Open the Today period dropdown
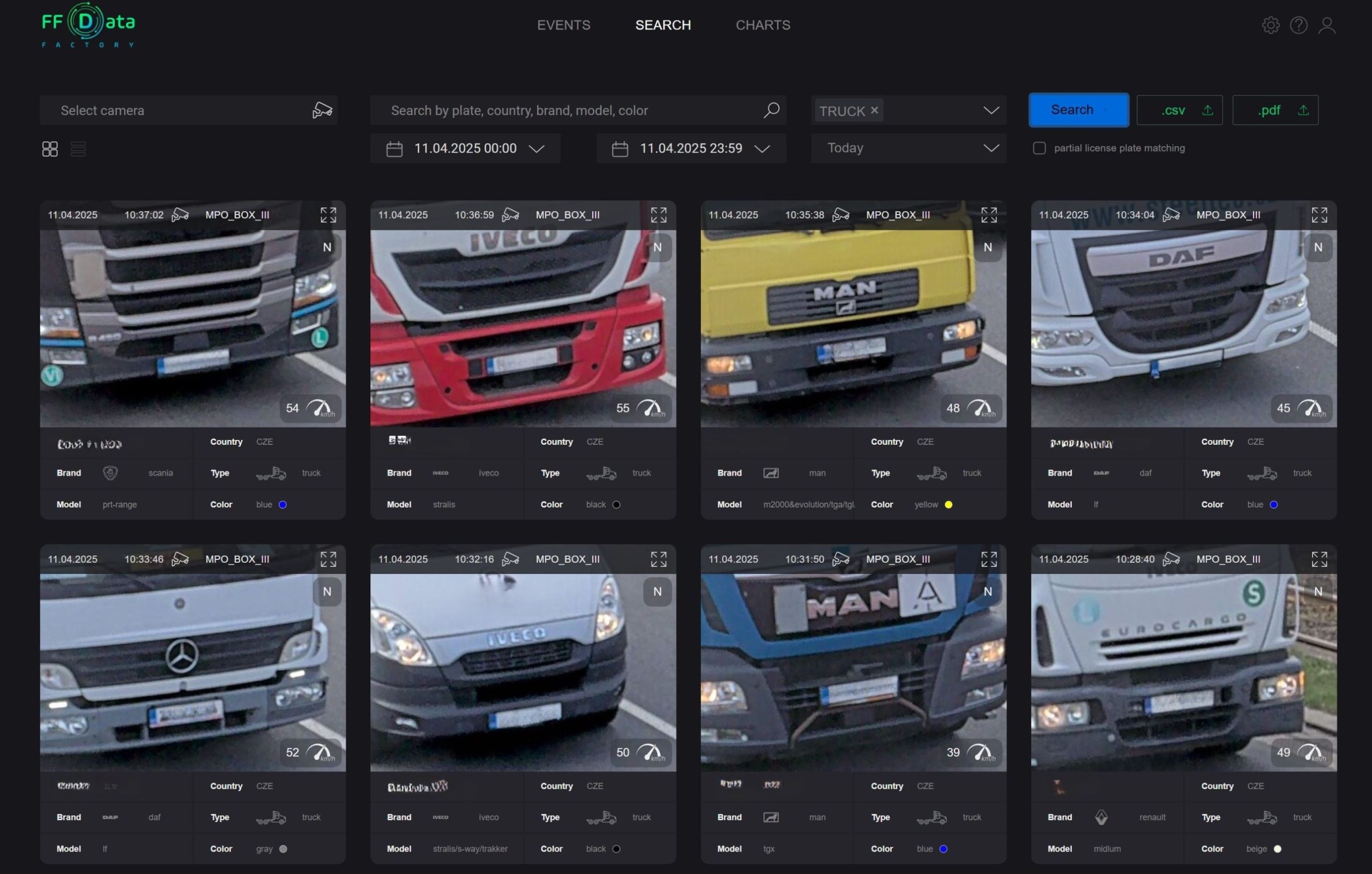1372x874 pixels. point(909,148)
